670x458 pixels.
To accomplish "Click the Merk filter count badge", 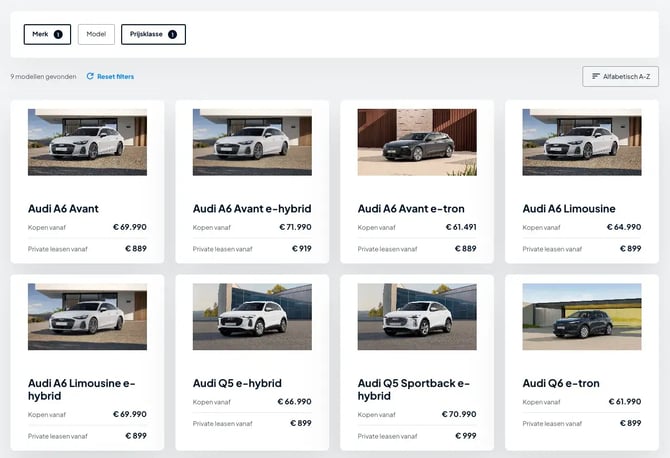I will click(58, 34).
